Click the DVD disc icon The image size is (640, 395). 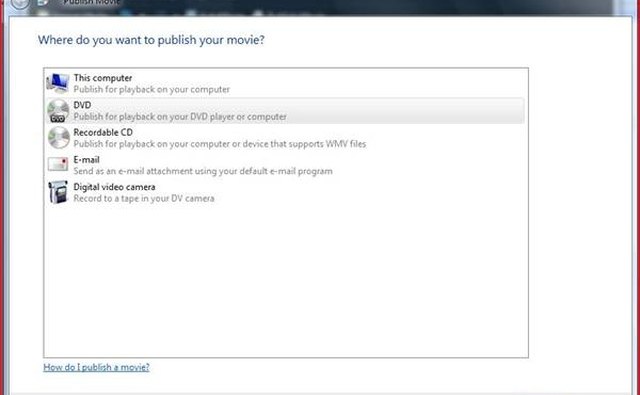click(58, 111)
